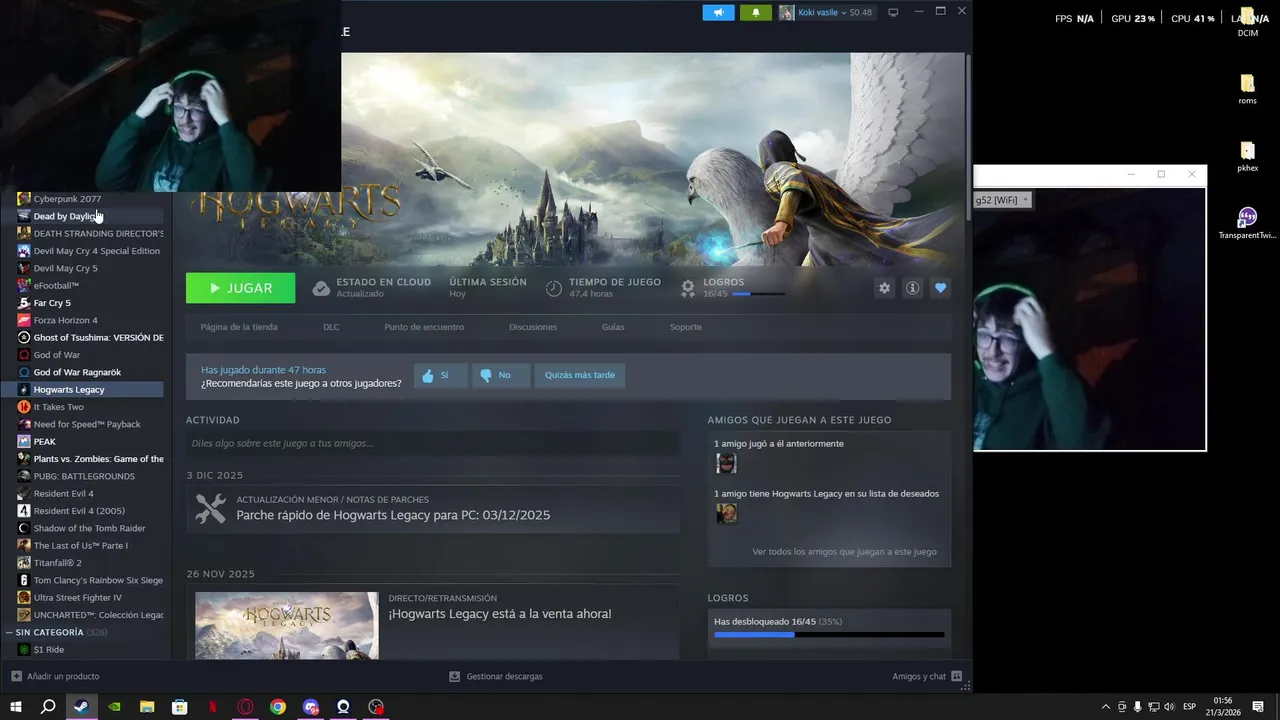The width and height of the screenshot is (1280, 720).
Task: Open Gestionar descargas
Action: click(496, 676)
